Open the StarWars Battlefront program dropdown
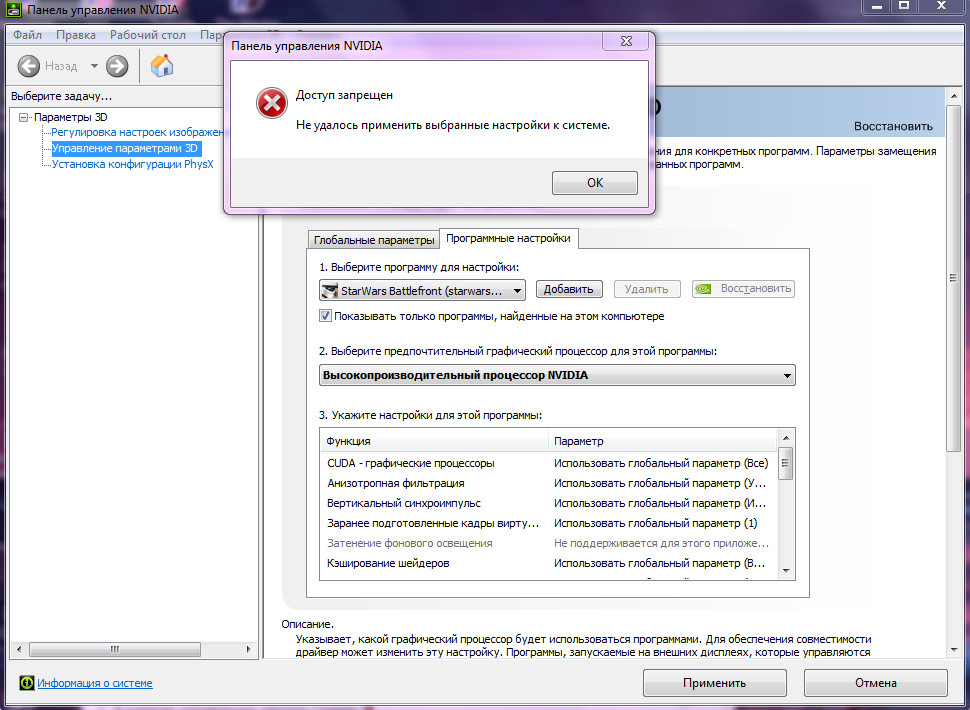This screenshot has height=710, width=970. [x=423, y=289]
